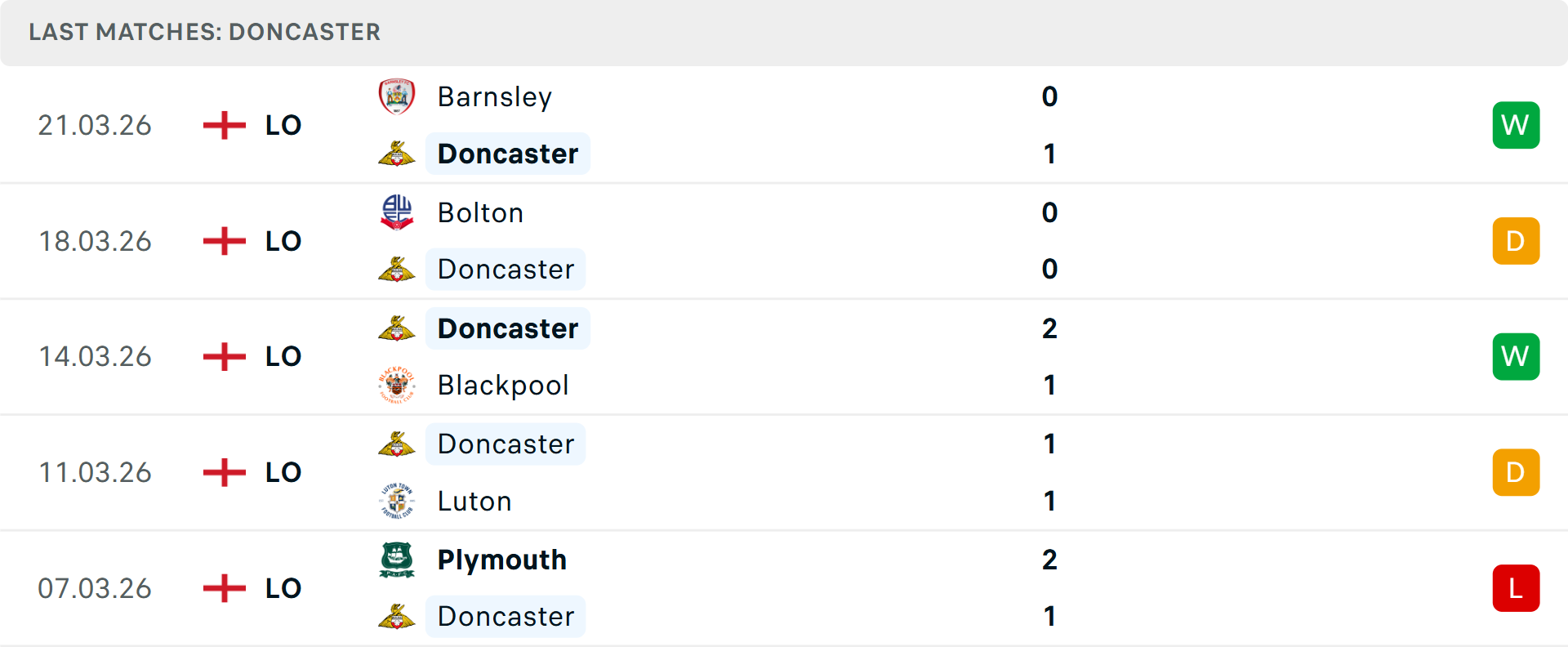Click England flag on 07.03.26 match
The height and width of the screenshot is (647, 1568).
click(224, 588)
